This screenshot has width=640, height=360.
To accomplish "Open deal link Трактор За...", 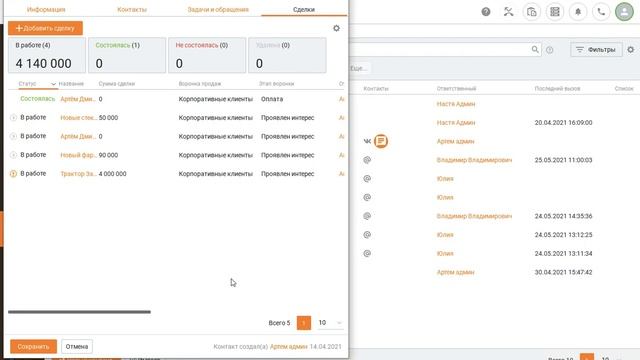I will click(78, 174).
